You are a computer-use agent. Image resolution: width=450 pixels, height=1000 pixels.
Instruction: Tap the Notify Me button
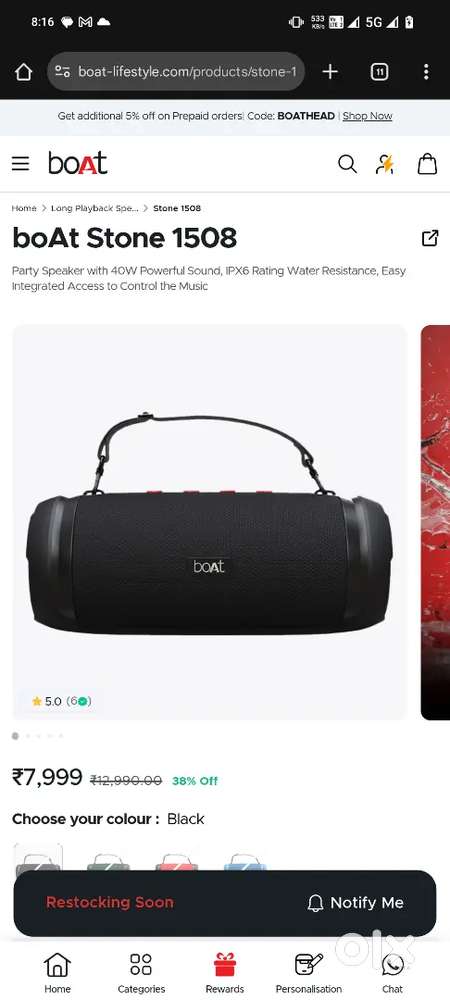(x=355, y=902)
